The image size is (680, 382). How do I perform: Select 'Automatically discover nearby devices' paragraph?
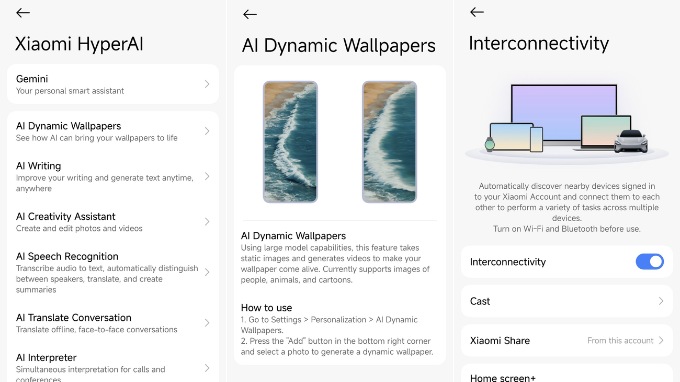click(x=566, y=202)
